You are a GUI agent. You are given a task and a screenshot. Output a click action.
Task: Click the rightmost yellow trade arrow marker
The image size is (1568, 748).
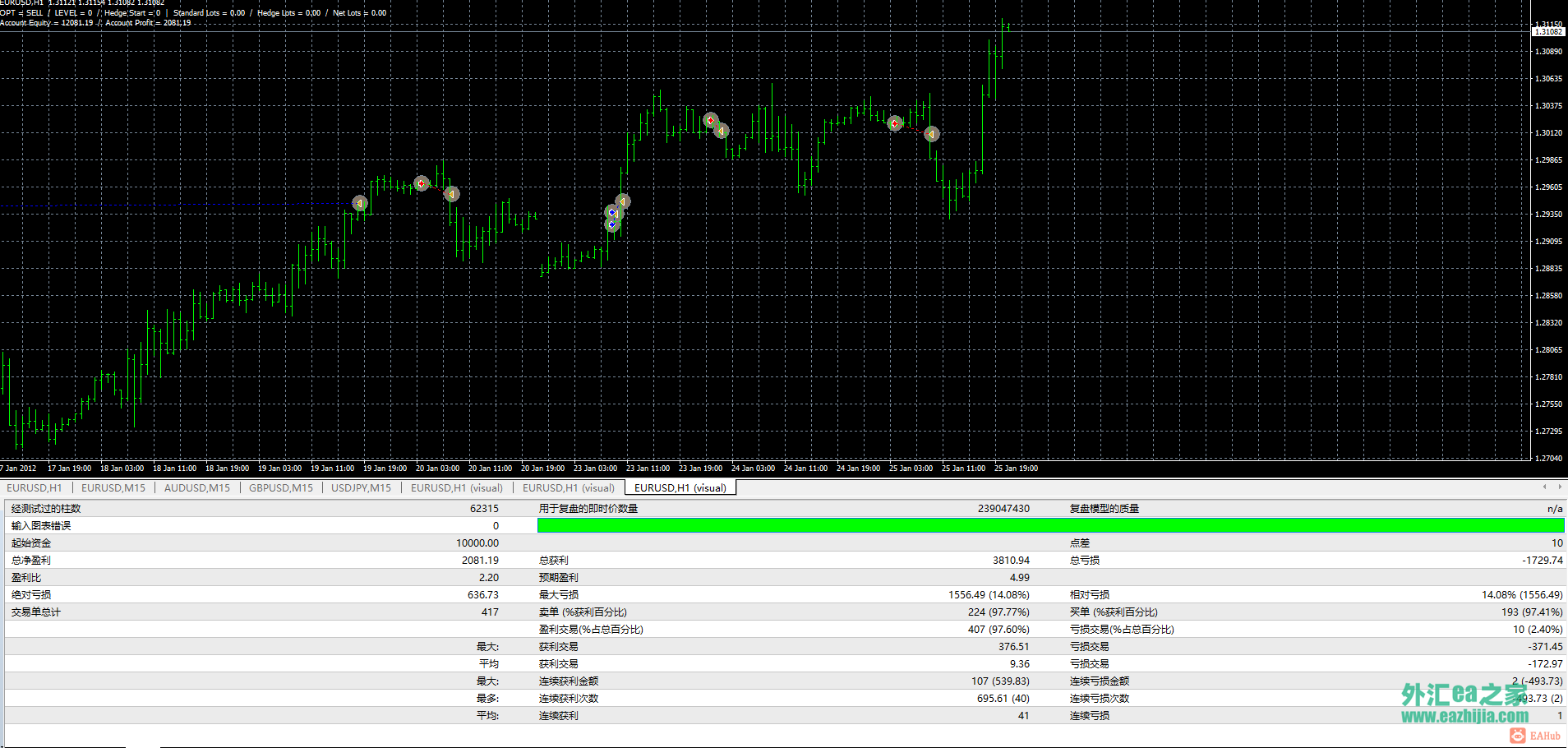931,134
